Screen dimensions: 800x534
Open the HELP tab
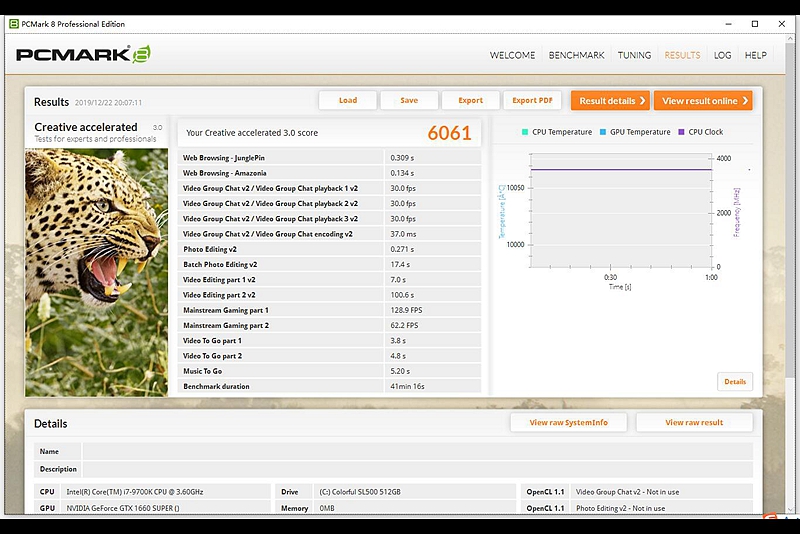(x=755, y=55)
